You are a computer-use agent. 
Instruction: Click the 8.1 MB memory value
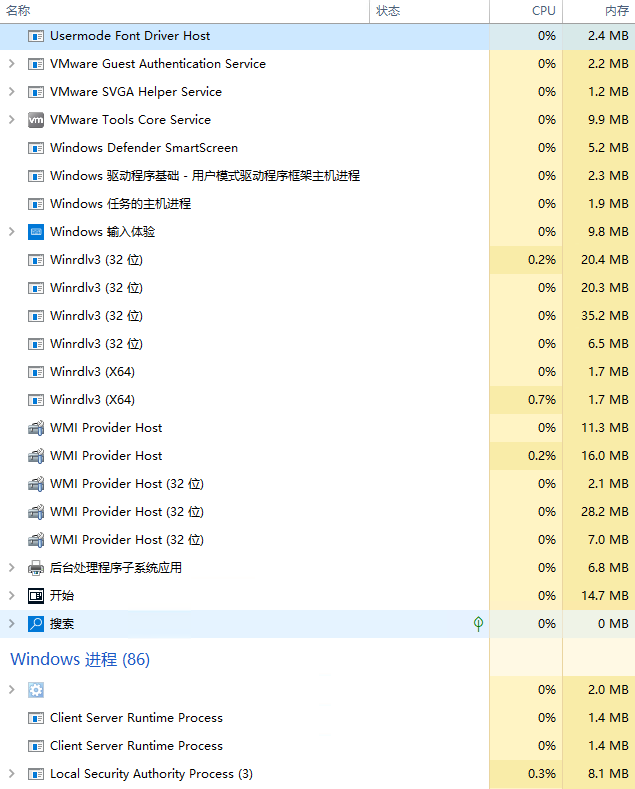click(x=608, y=774)
